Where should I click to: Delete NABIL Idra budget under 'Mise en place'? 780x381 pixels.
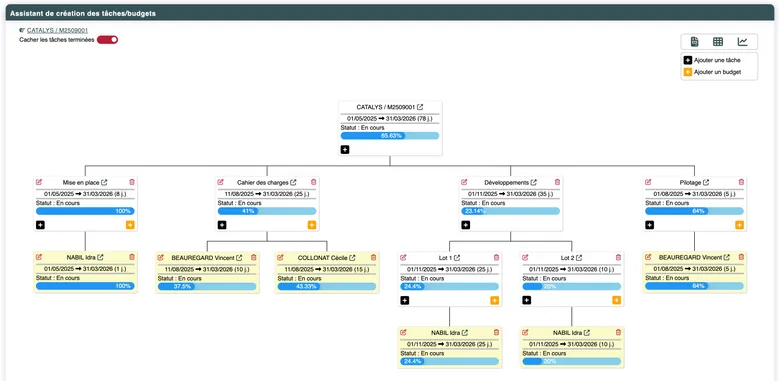(132, 257)
